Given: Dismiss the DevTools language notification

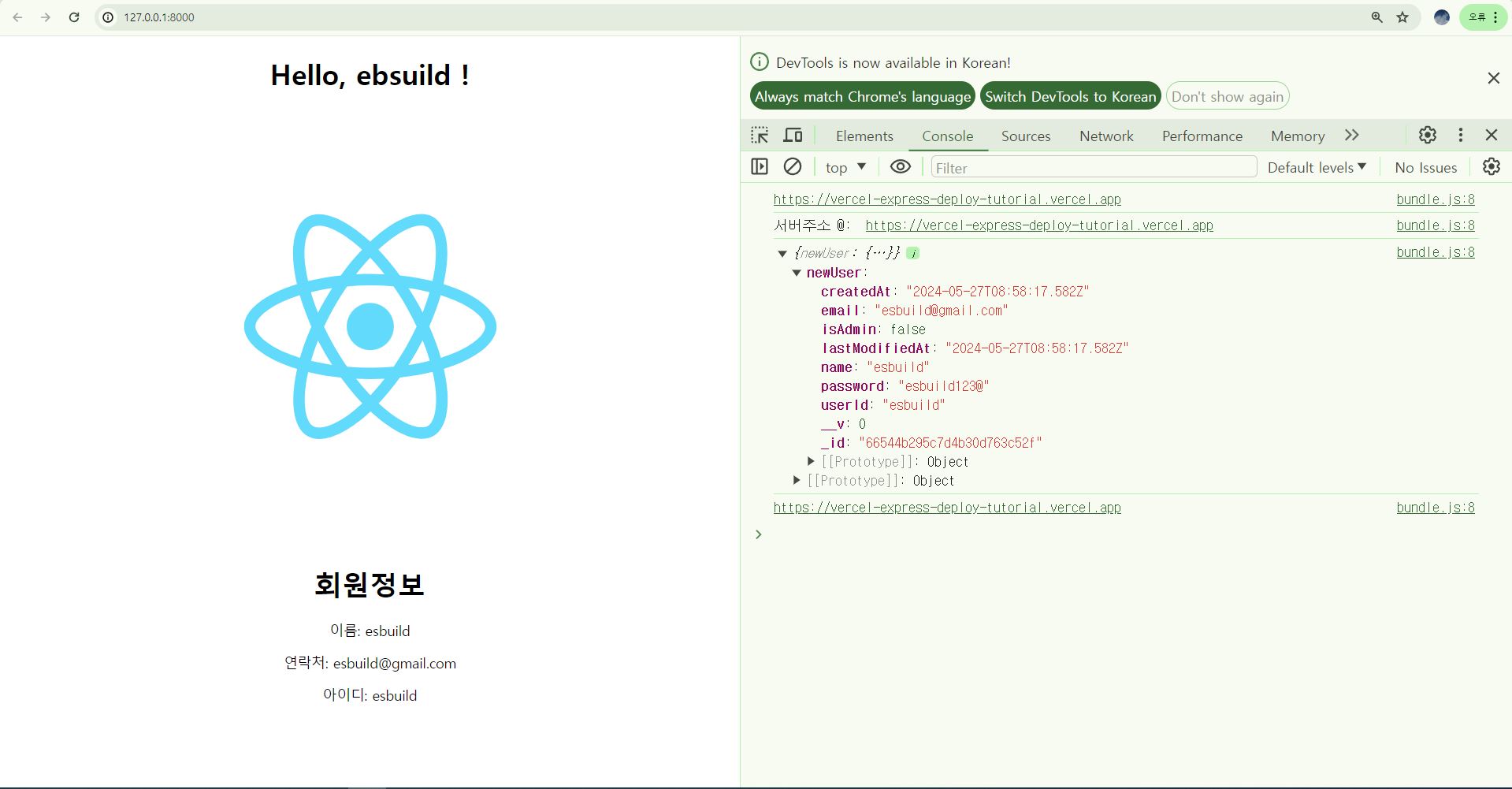Looking at the screenshot, I should pyautogui.click(x=1493, y=78).
